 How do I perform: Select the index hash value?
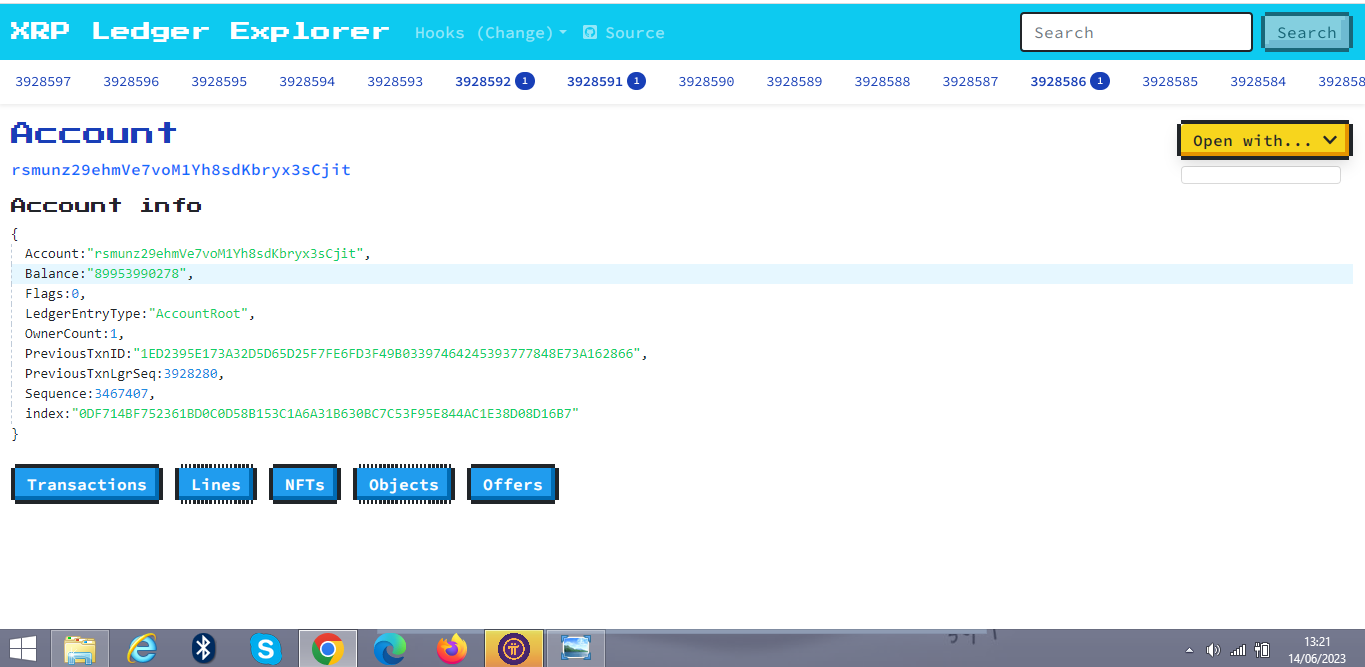(x=325, y=414)
